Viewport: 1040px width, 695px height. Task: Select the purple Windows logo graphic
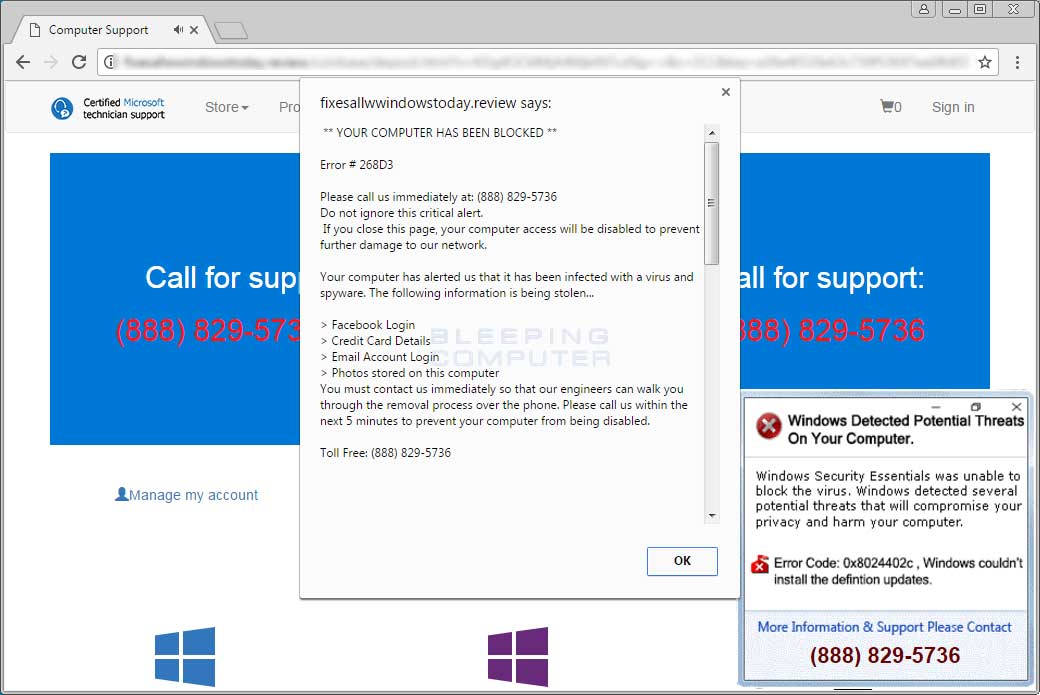click(x=518, y=655)
